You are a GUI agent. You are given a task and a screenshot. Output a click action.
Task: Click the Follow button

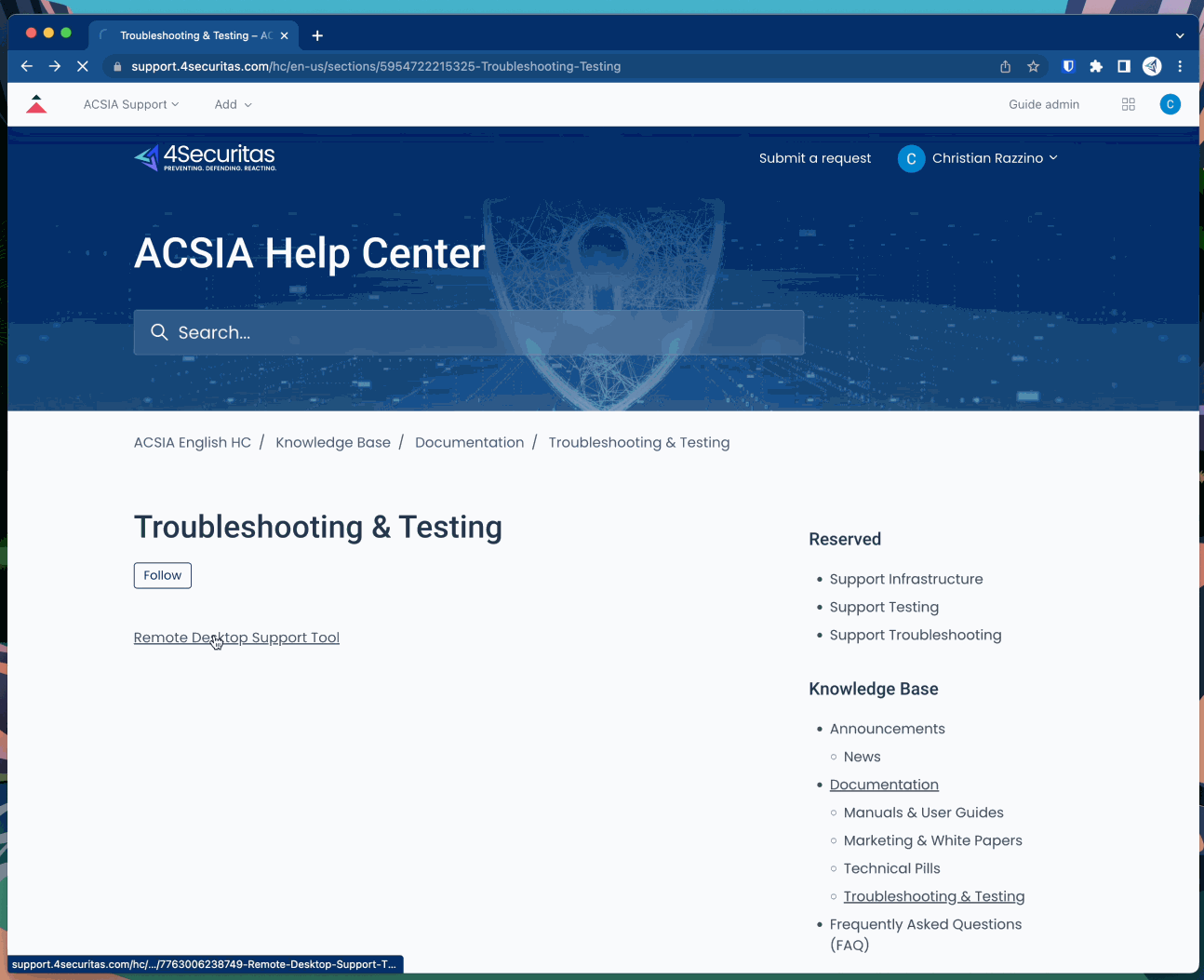pyautogui.click(x=163, y=575)
